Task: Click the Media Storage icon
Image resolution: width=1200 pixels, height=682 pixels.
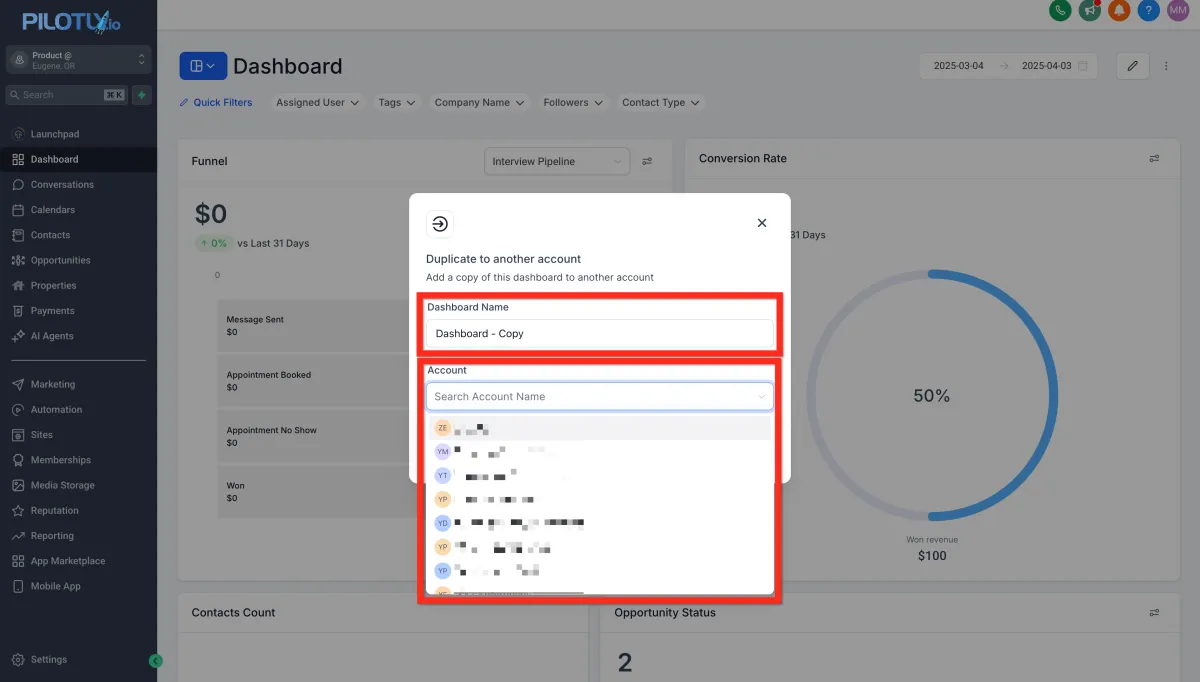Action: click(19, 485)
